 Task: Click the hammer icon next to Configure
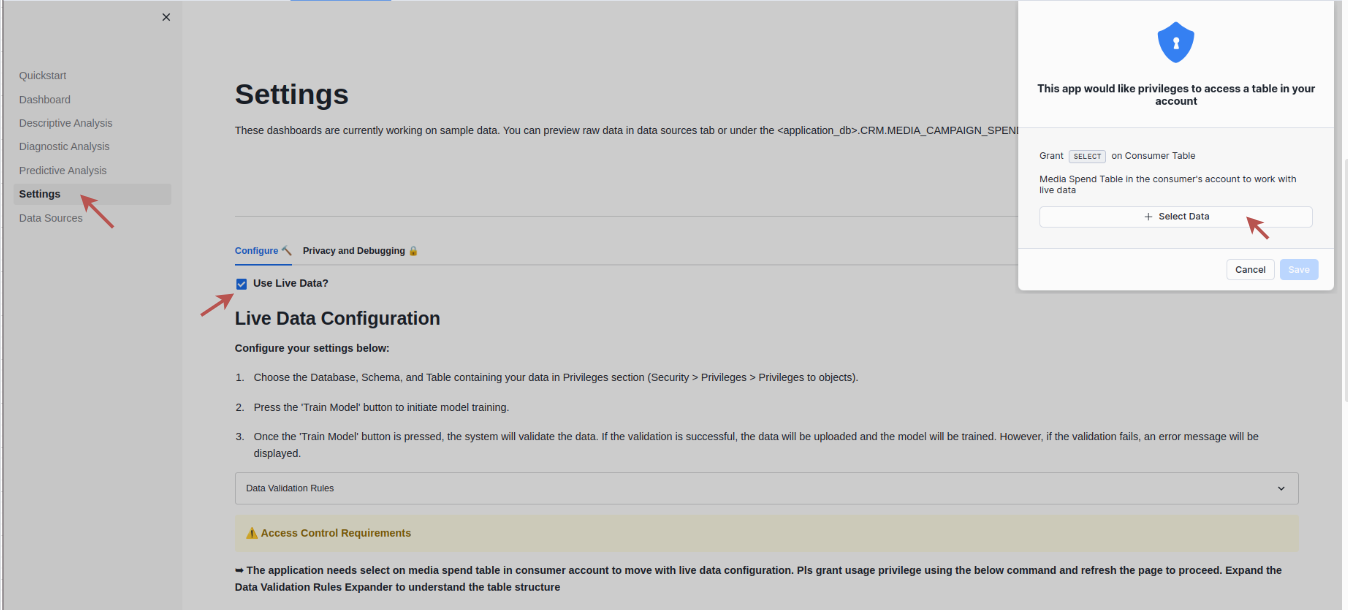(287, 251)
